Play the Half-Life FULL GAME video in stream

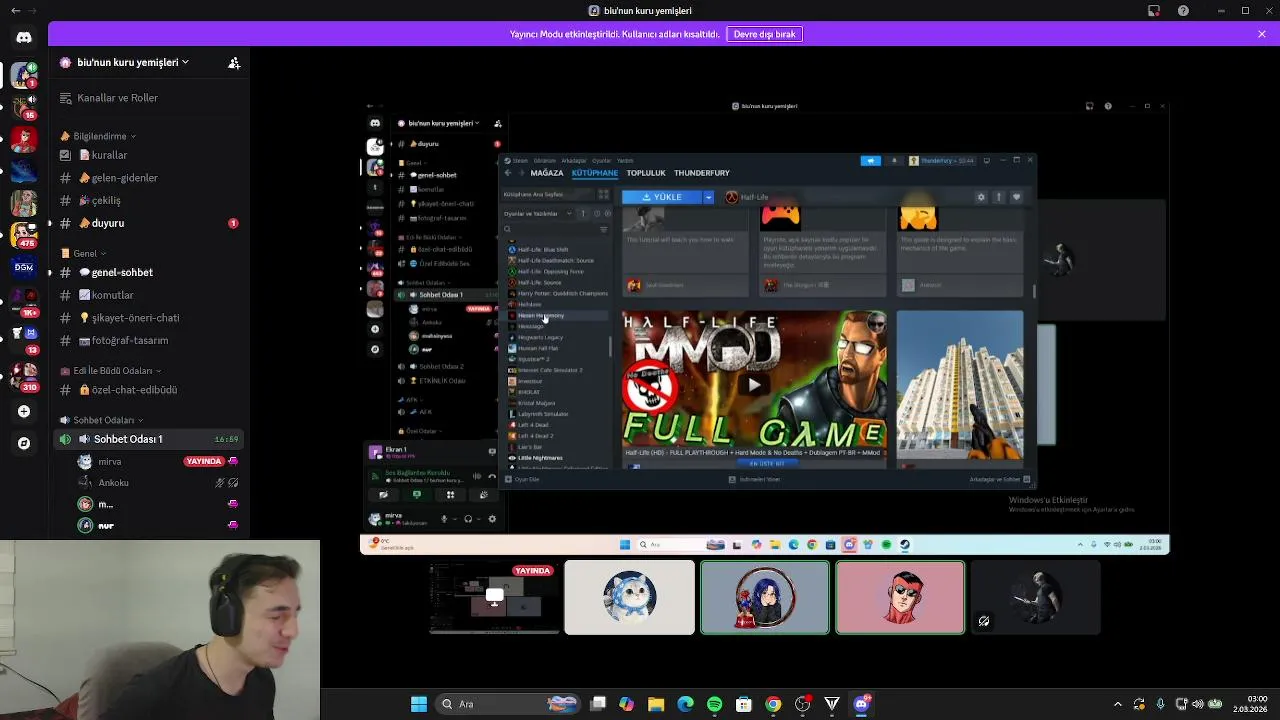click(x=754, y=384)
